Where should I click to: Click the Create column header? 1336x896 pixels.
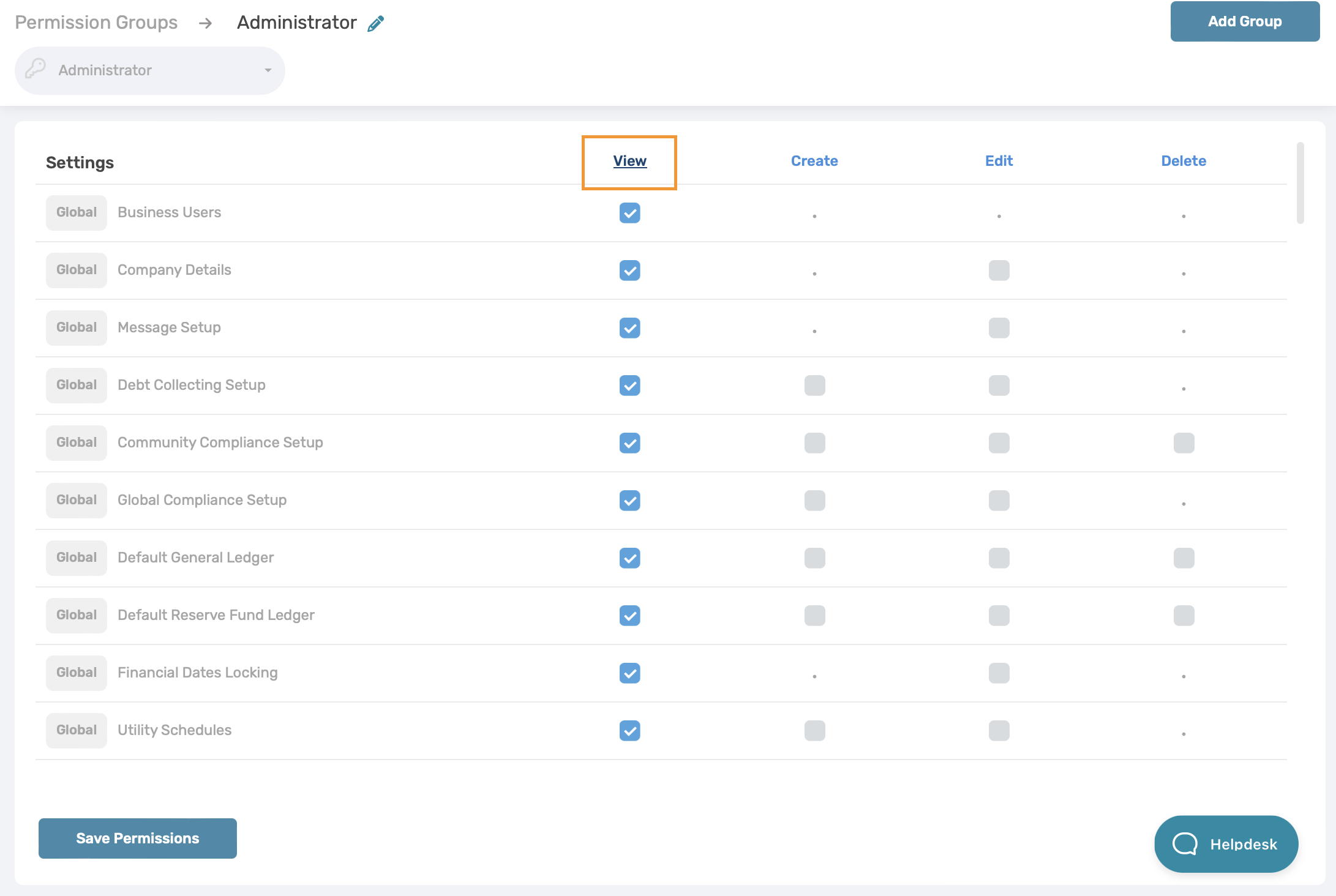click(814, 161)
